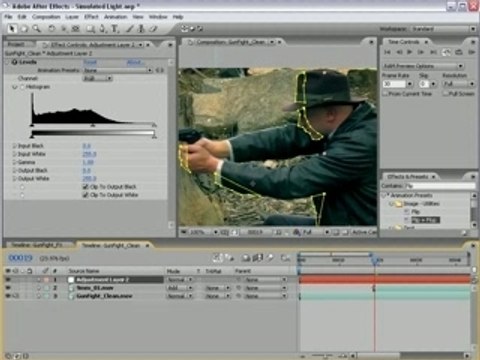
Task: Open the Frame Rate dropdown
Action: click(x=410, y=84)
